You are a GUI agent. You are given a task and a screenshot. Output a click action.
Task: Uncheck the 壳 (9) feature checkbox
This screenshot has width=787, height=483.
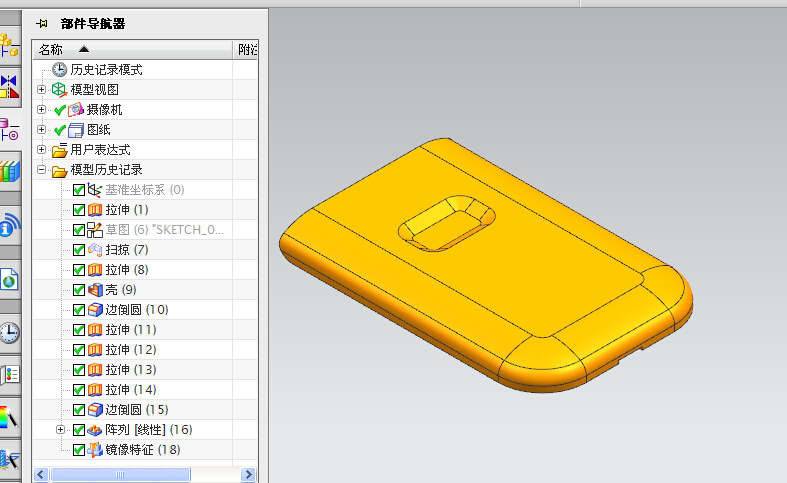point(79,290)
